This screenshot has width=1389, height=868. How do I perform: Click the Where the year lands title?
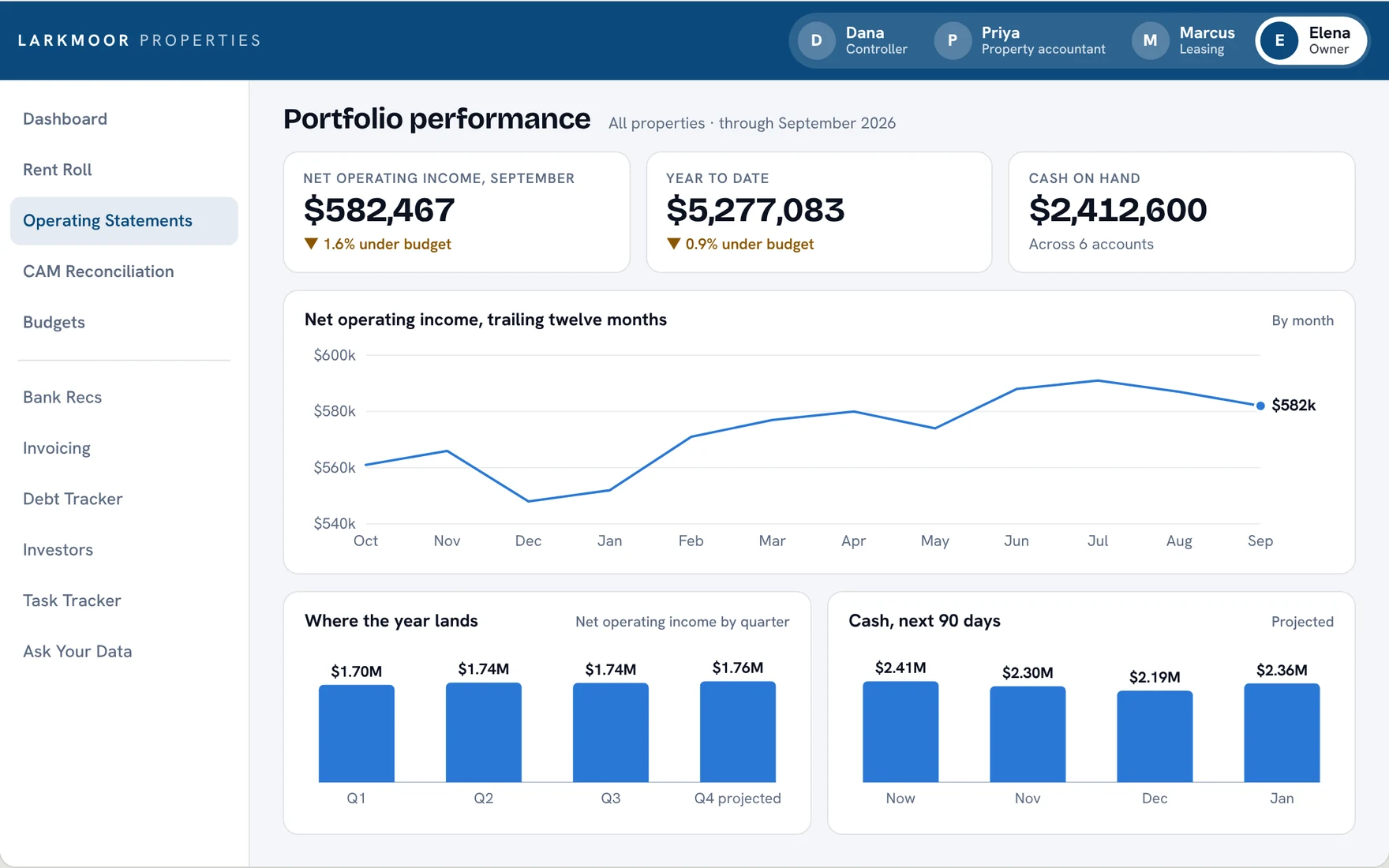pyautogui.click(x=391, y=621)
